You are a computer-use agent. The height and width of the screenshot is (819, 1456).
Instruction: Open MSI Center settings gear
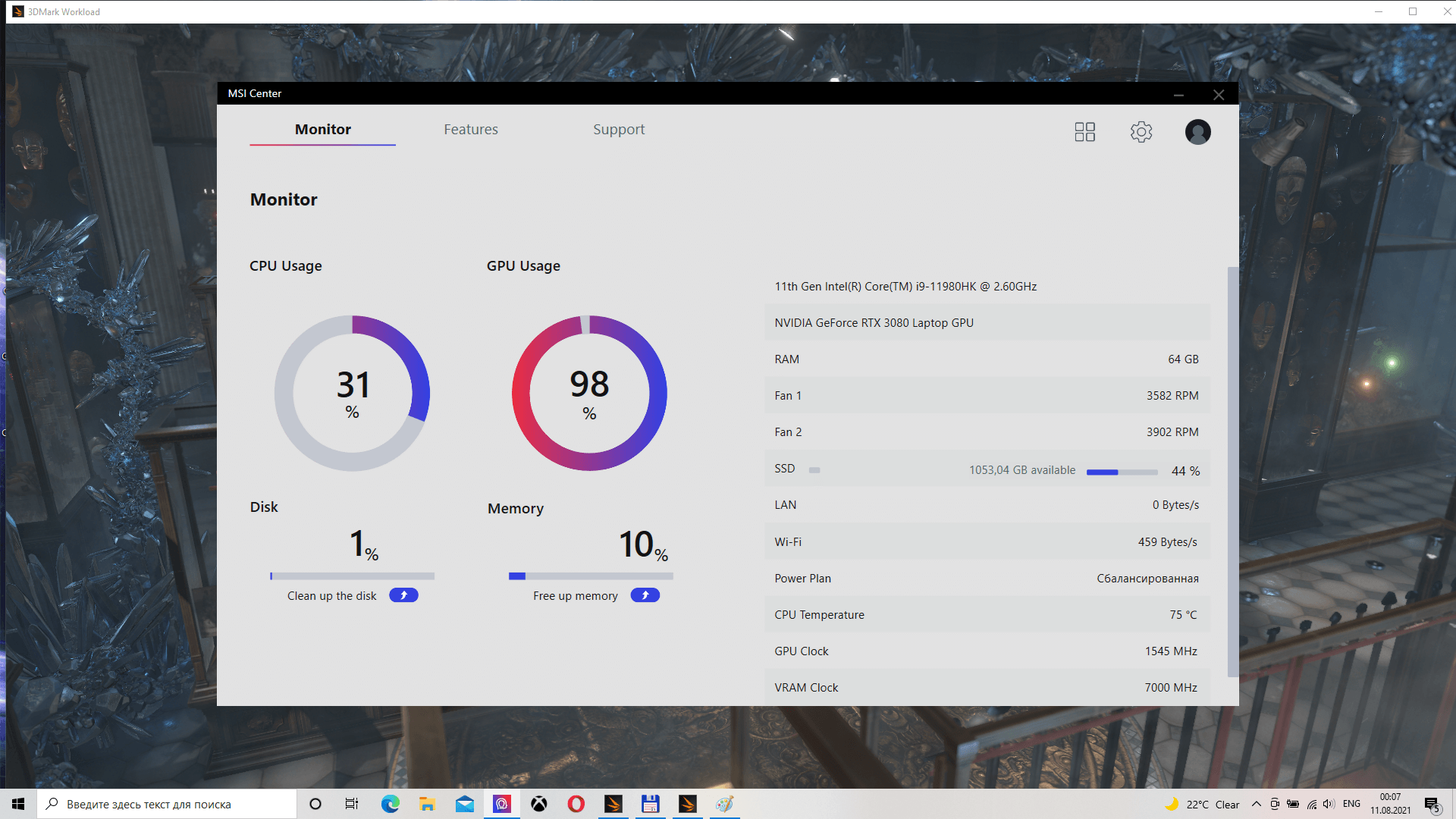pos(1141,132)
